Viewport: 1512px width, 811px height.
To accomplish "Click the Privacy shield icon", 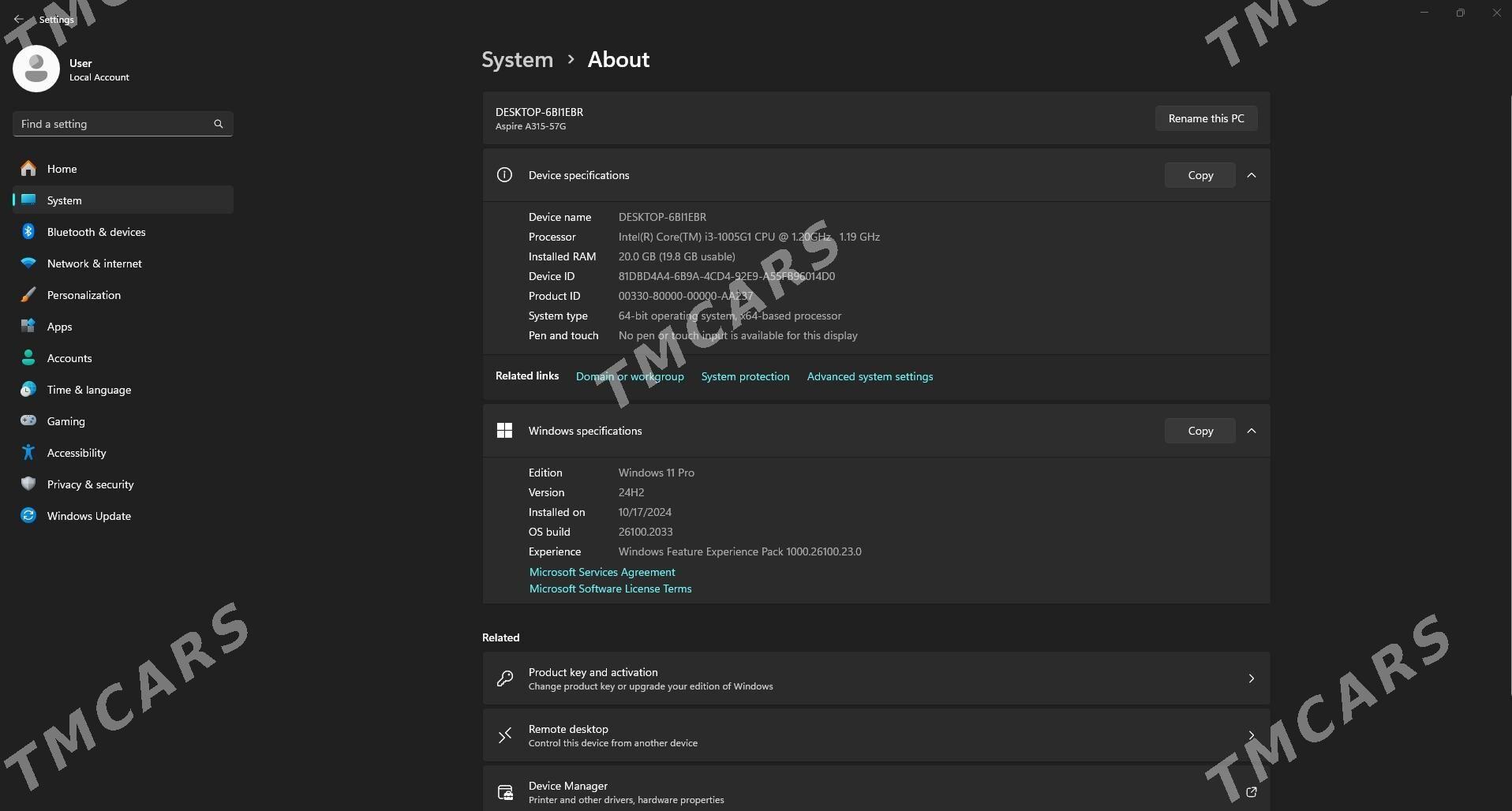I will [28, 484].
